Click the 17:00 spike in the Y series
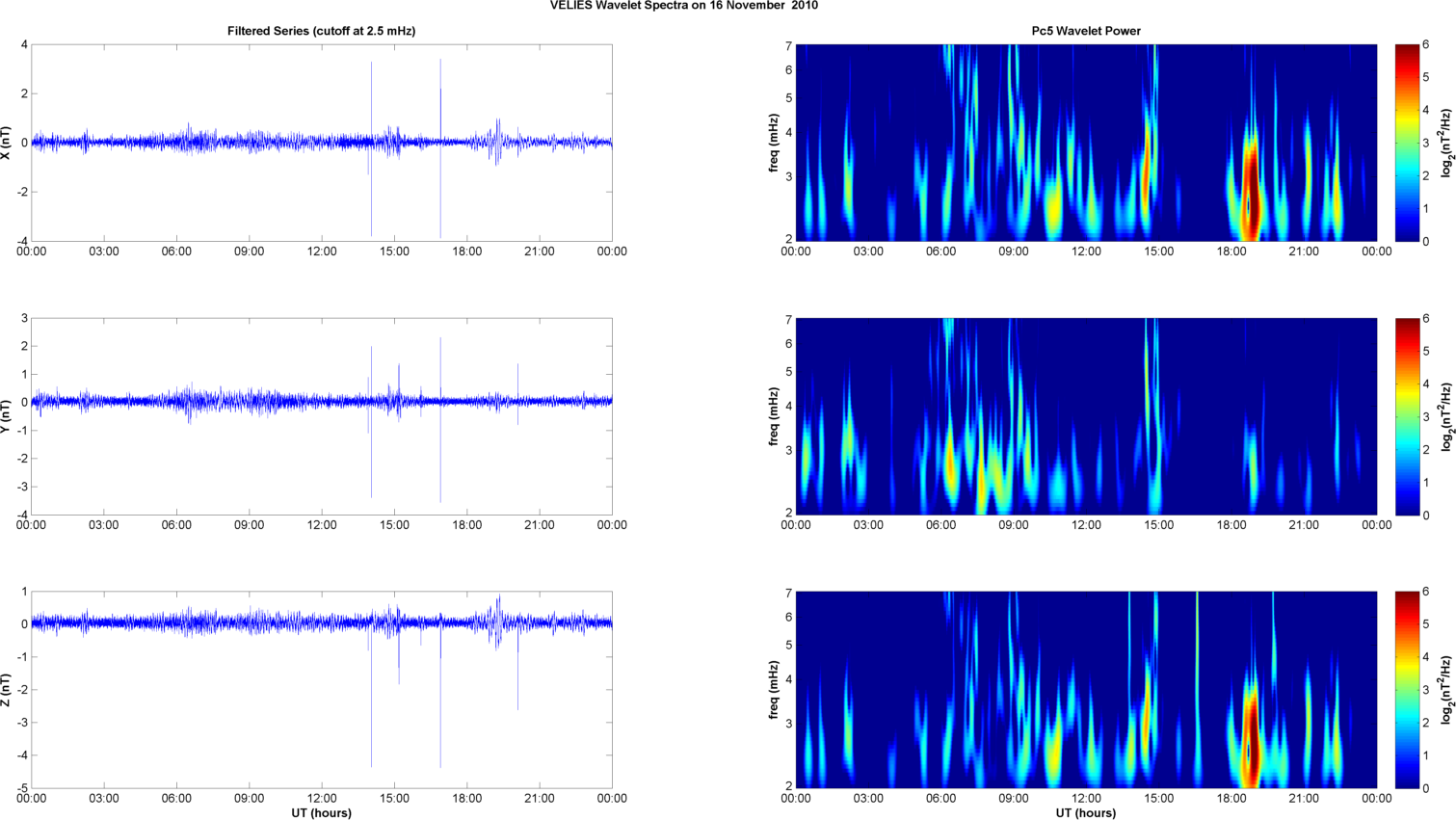 (x=440, y=419)
